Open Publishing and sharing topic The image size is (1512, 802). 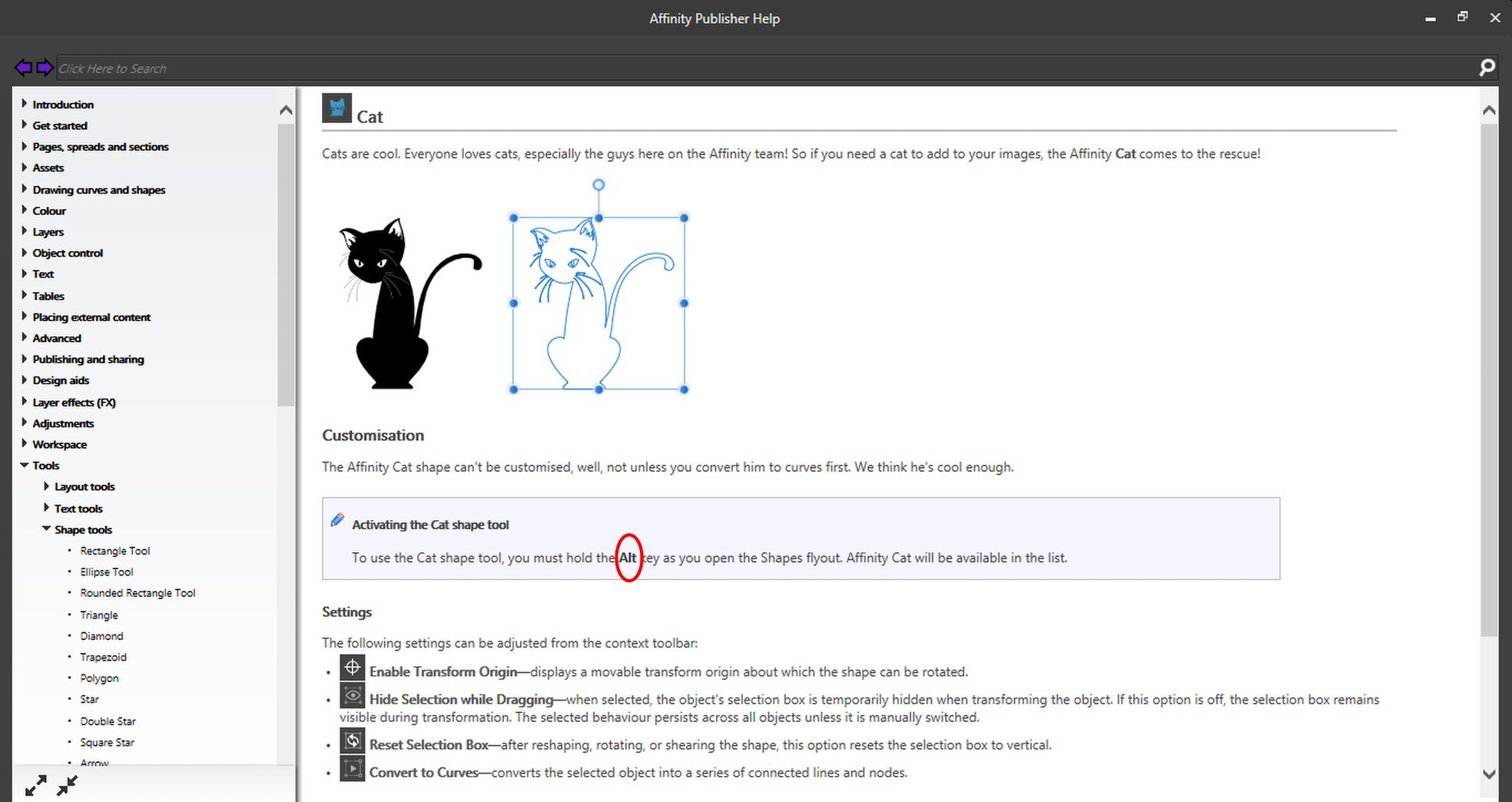[88, 359]
